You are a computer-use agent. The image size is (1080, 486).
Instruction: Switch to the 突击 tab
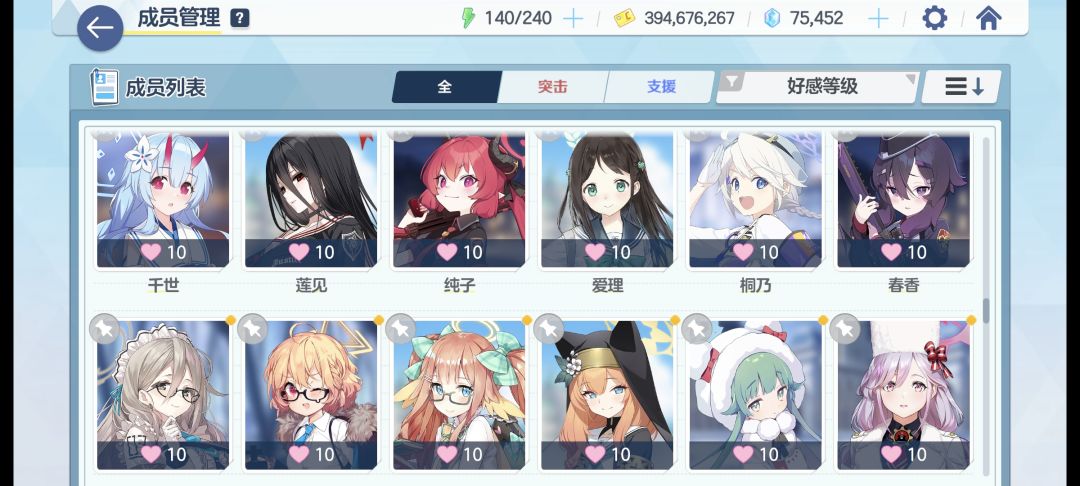coord(552,87)
